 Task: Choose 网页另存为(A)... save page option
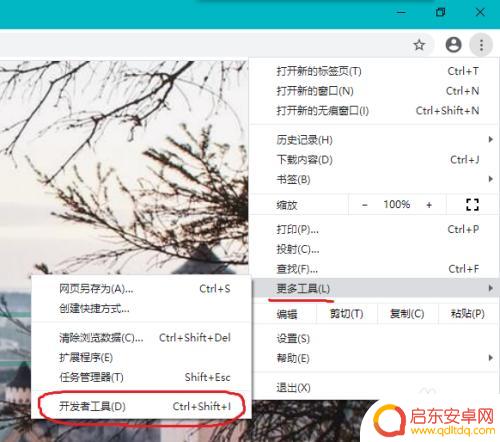coord(141,289)
